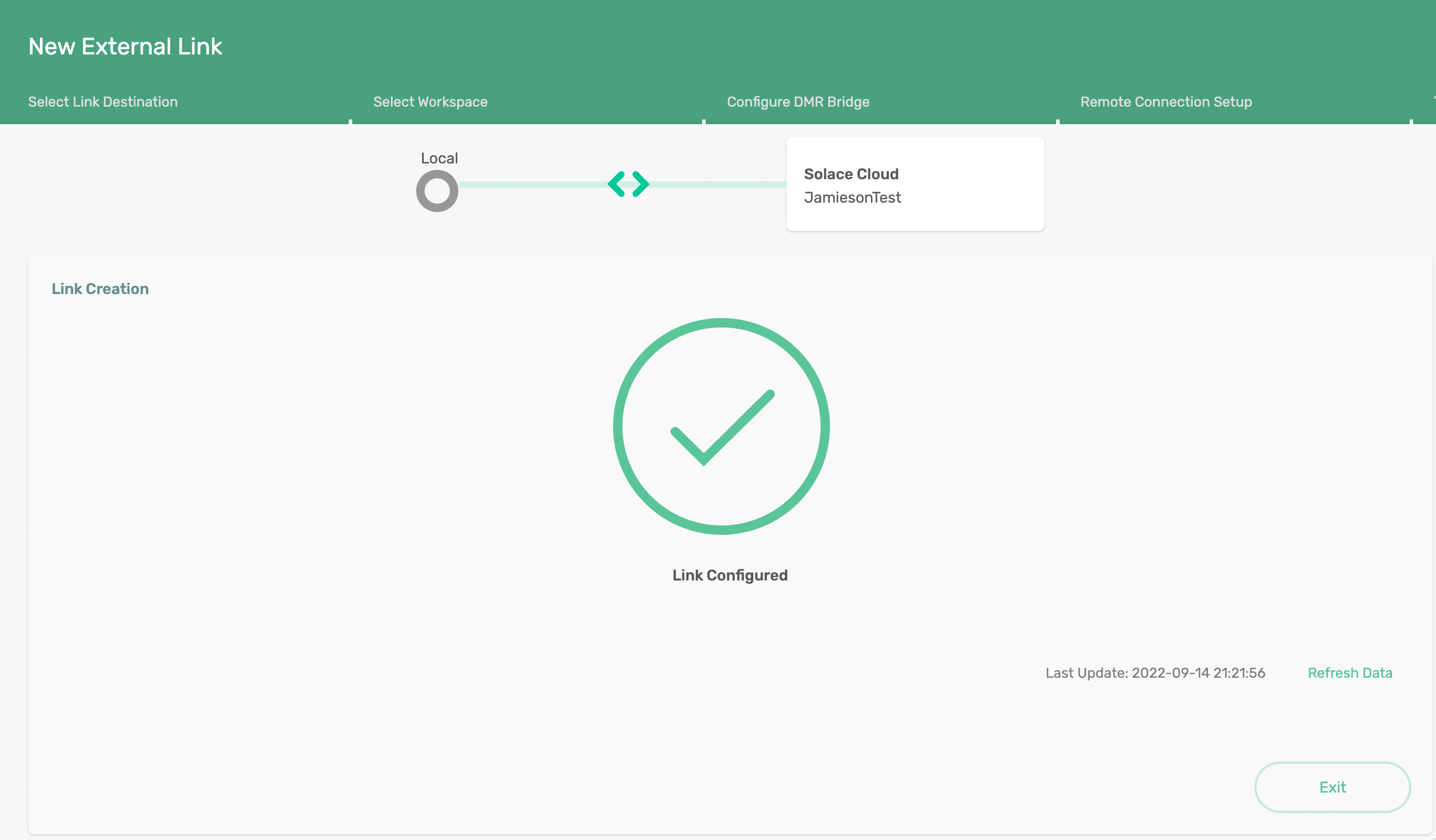Click connection line right of arrows
The height and width of the screenshot is (840, 1436).
tap(717, 185)
